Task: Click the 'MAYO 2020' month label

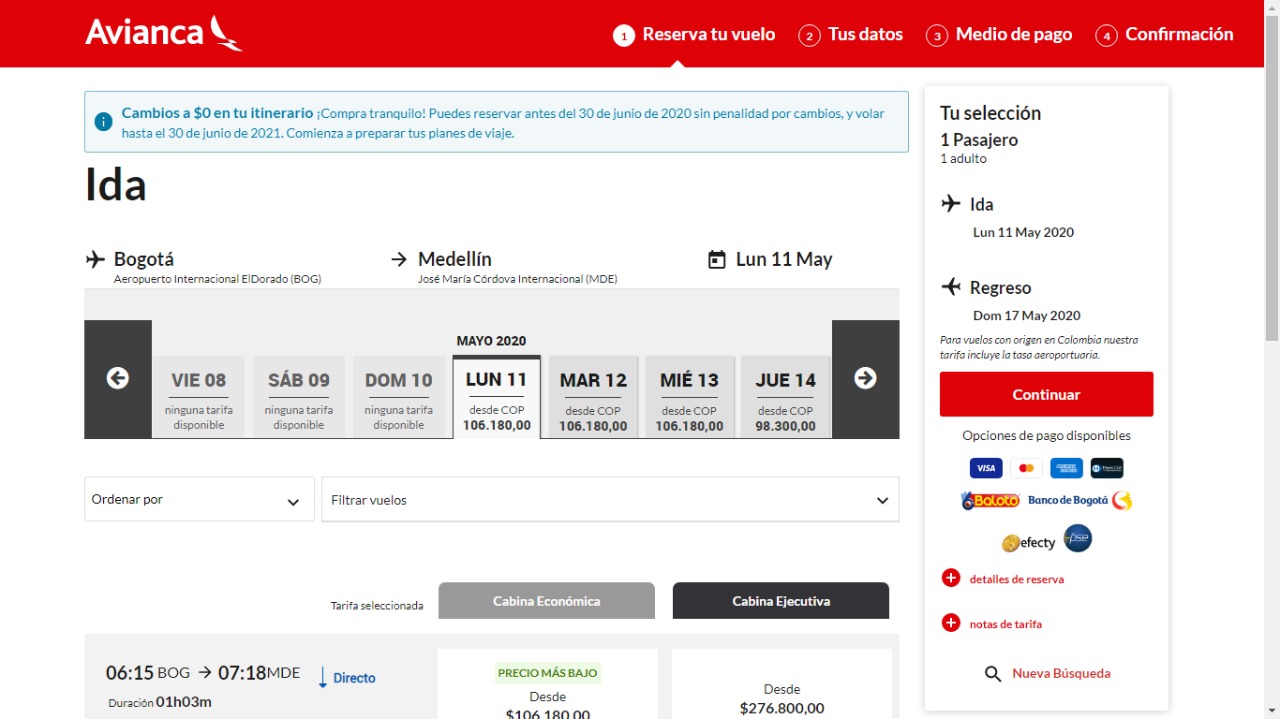Action: tap(491, 341)
